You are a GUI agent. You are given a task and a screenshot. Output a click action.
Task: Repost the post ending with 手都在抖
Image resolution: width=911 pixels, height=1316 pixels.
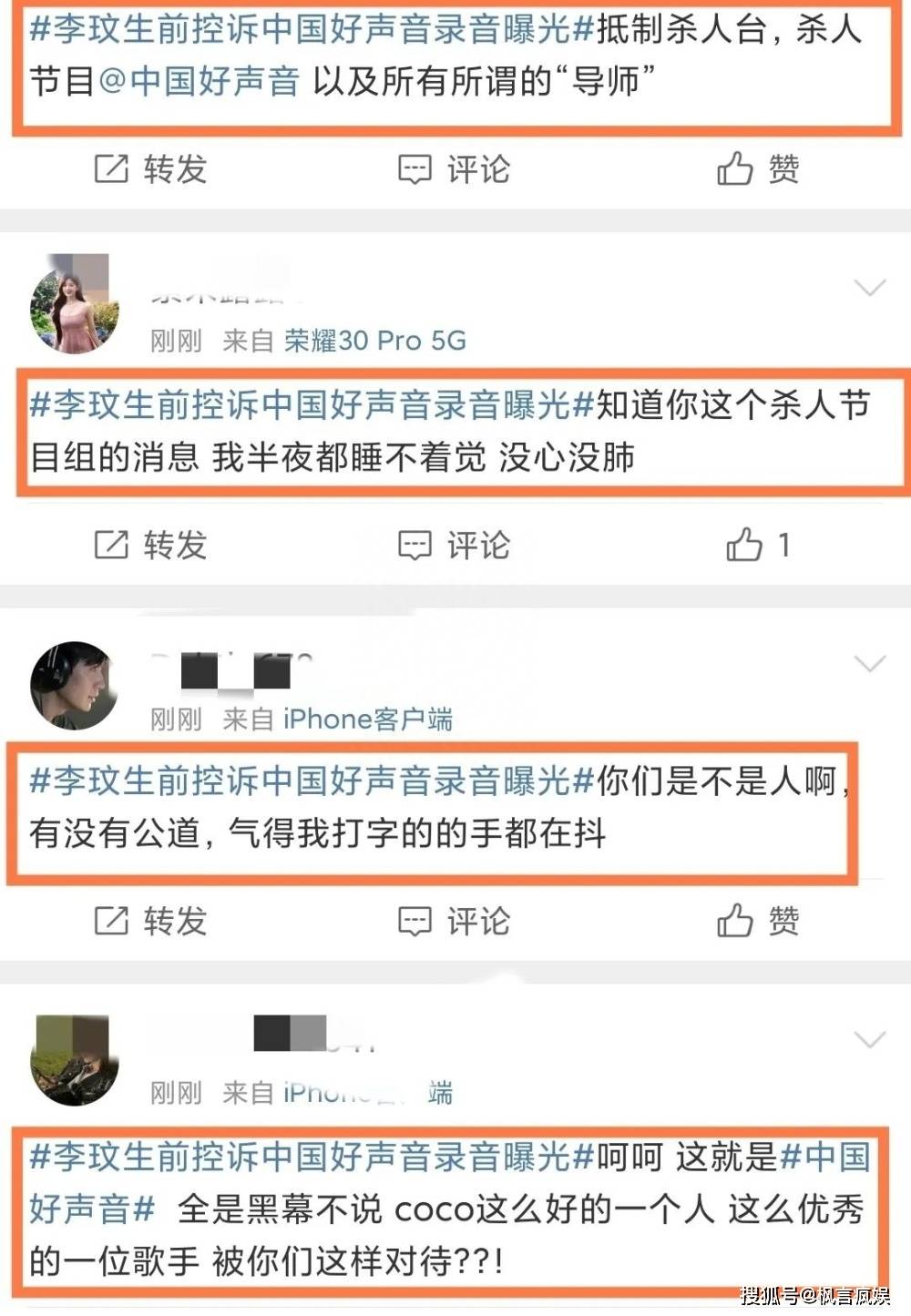[x=151, y=921]
